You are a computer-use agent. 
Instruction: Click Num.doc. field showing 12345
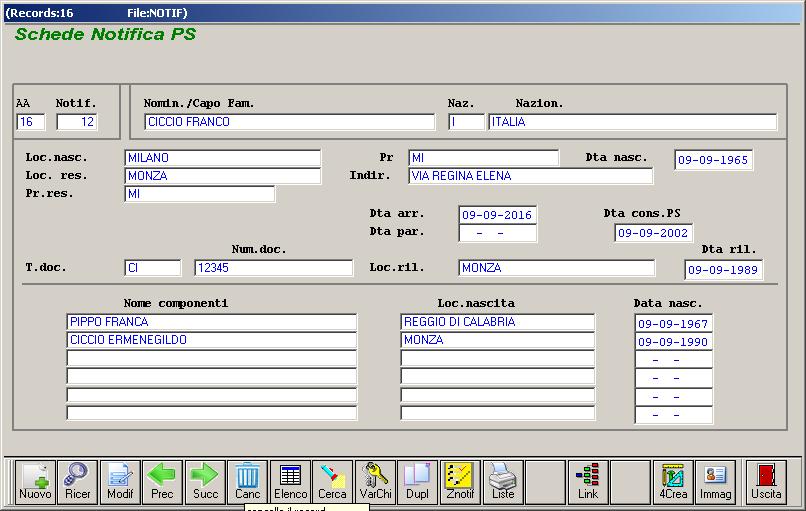273,268
